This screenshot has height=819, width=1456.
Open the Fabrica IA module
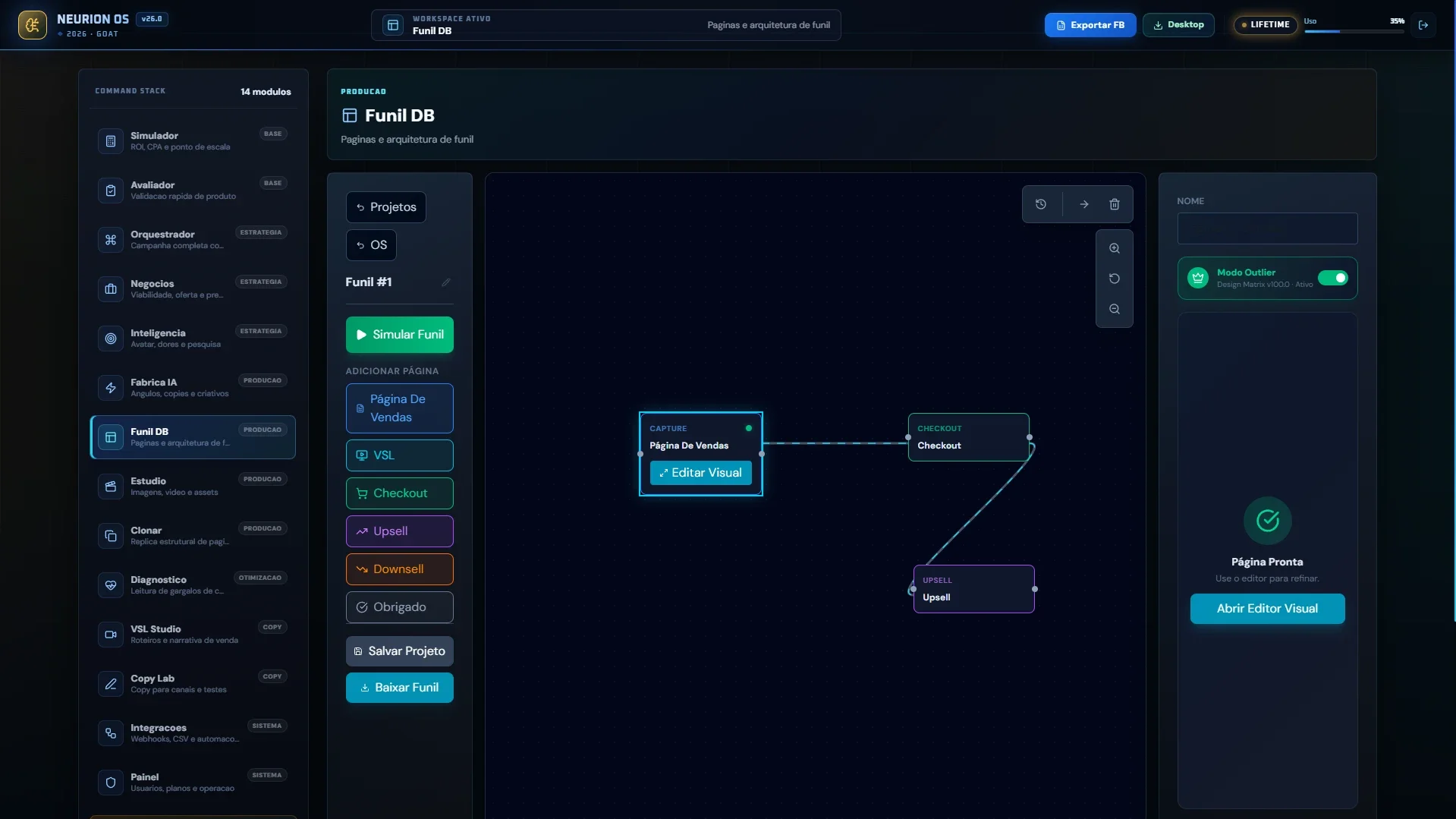pyautogui.click(x=193, y=387)
